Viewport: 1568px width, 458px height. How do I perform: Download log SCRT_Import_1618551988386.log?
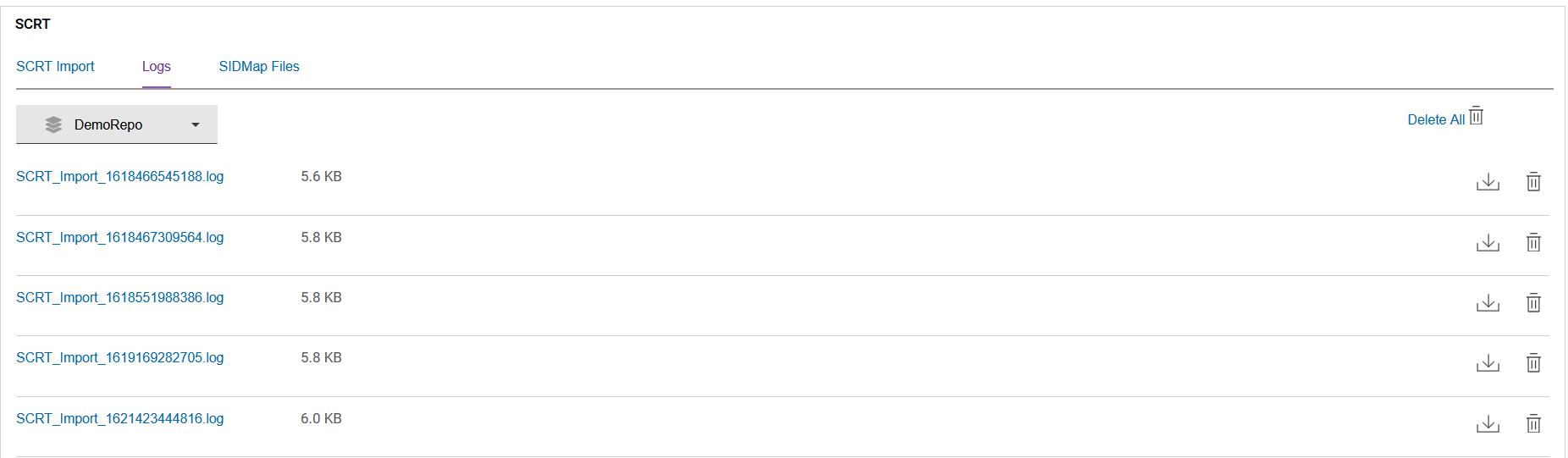(x=1488, y=303)
